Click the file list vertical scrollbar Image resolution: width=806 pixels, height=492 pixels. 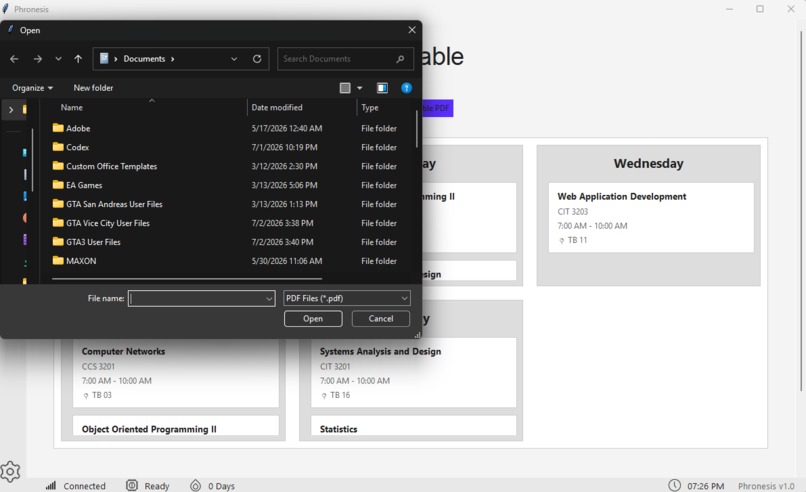tap(416, 129)
